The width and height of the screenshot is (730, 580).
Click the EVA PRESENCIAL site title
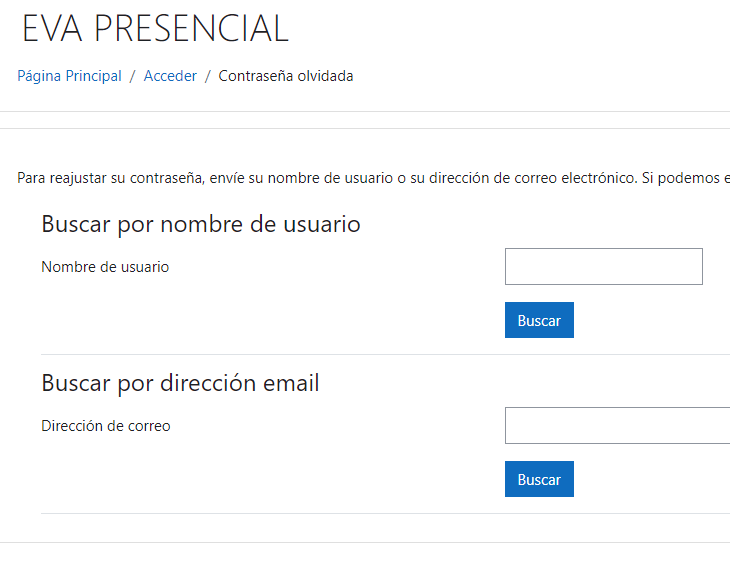pyautogui.click(x=155, y=29)
